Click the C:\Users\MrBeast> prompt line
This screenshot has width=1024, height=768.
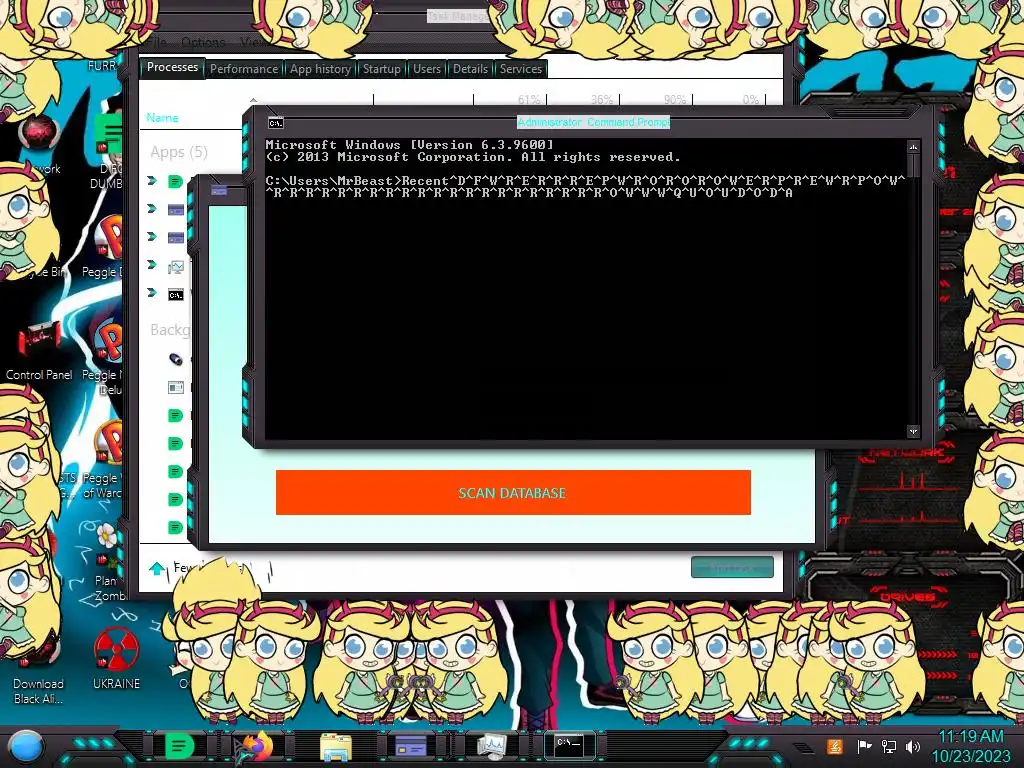pyautogui.click(x=585, y=187)
